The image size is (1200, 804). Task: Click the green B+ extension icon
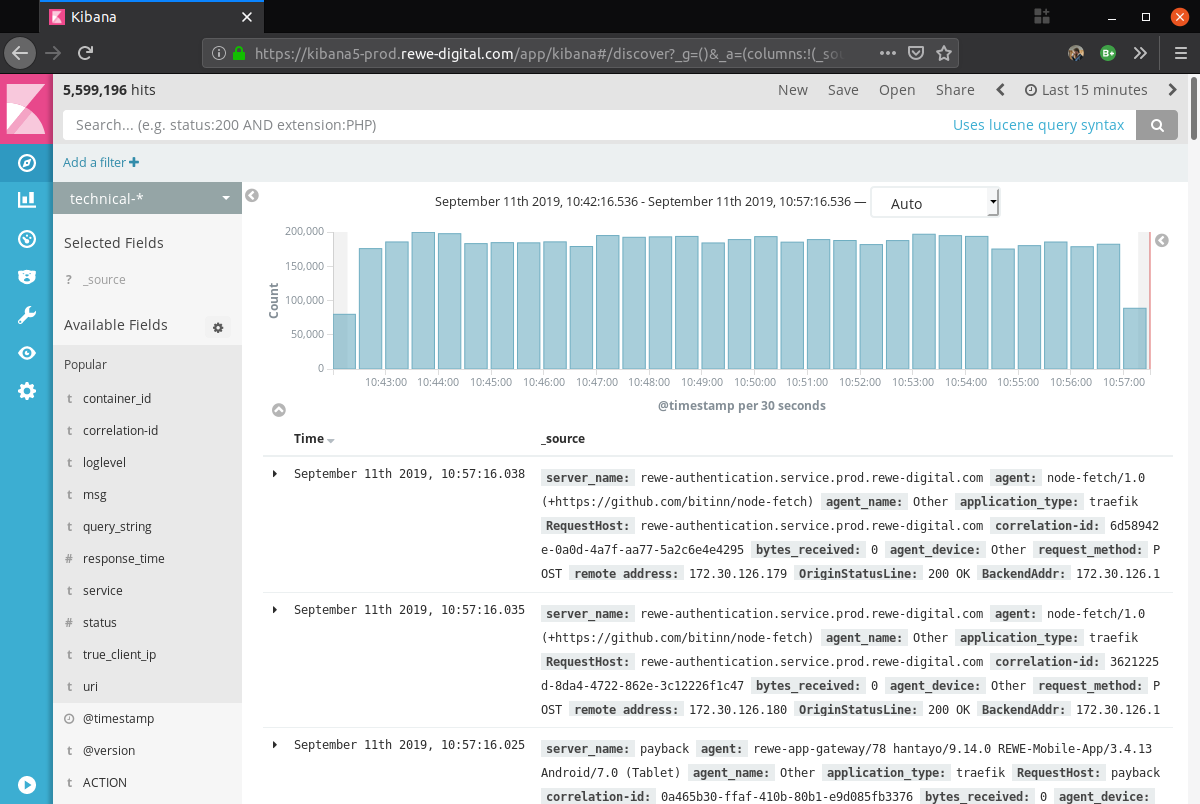click(1108, 53)
